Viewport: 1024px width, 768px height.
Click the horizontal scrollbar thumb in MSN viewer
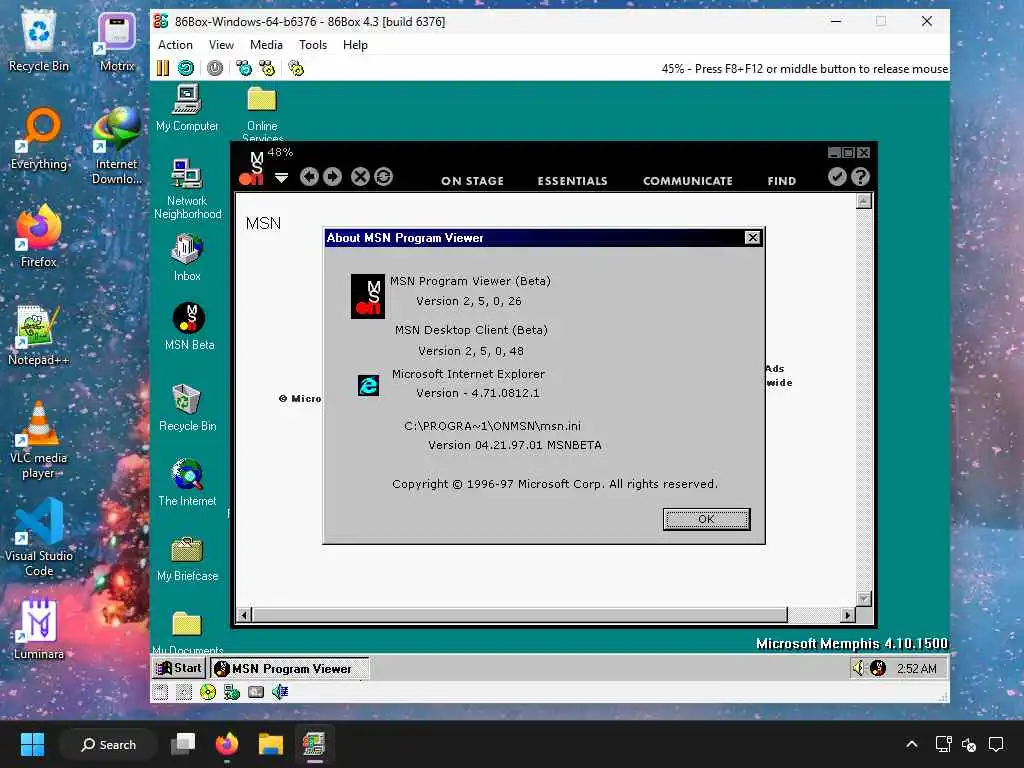pyautogui.click(x=520, y=615)
